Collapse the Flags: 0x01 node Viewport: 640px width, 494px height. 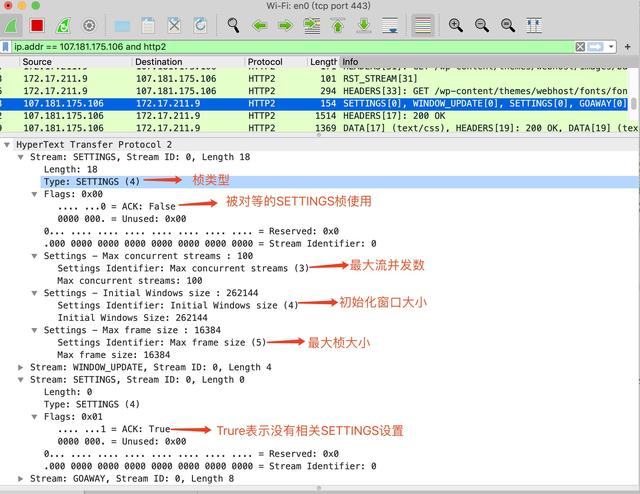(x=34, y=417)
